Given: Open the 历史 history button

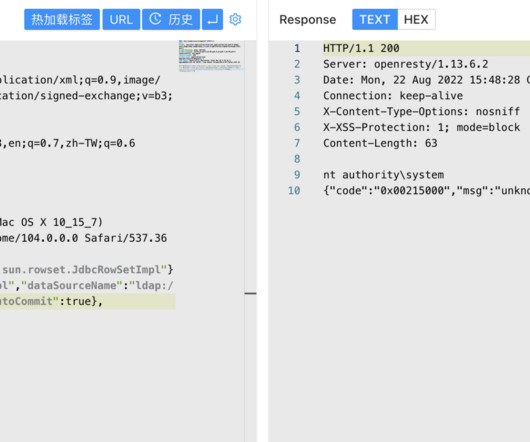Looking at the screenshot, I should [x=171, y=20].
